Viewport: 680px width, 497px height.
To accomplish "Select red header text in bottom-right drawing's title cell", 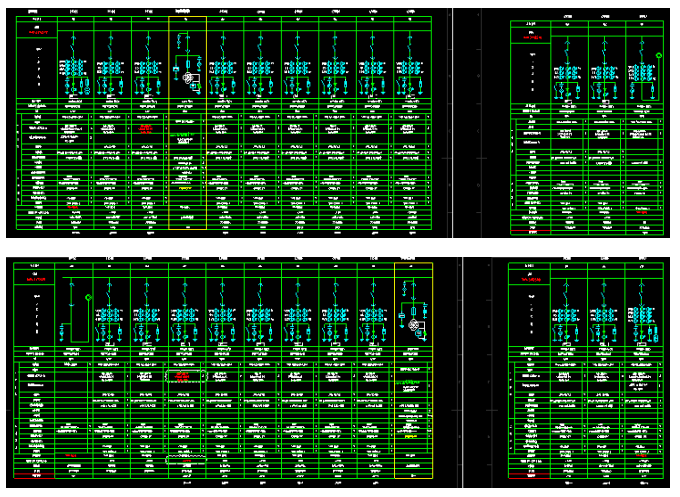I will click(x=531, y=280).
